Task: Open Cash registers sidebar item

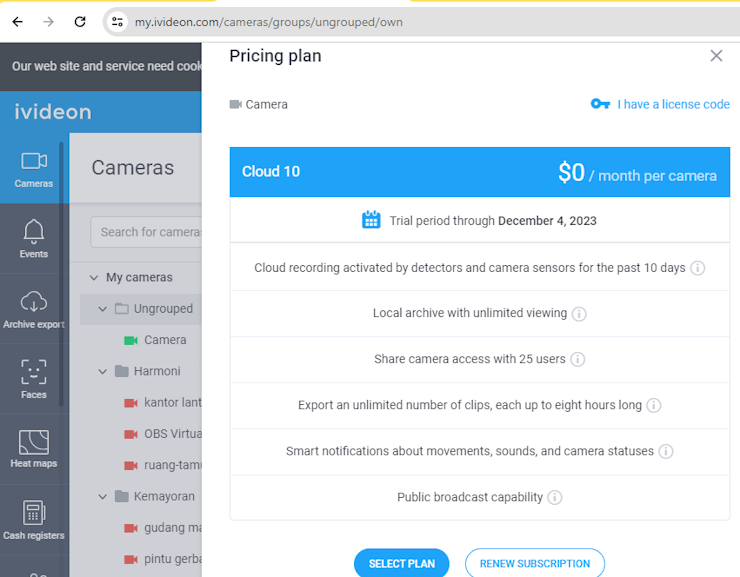Action: [34, 520]
